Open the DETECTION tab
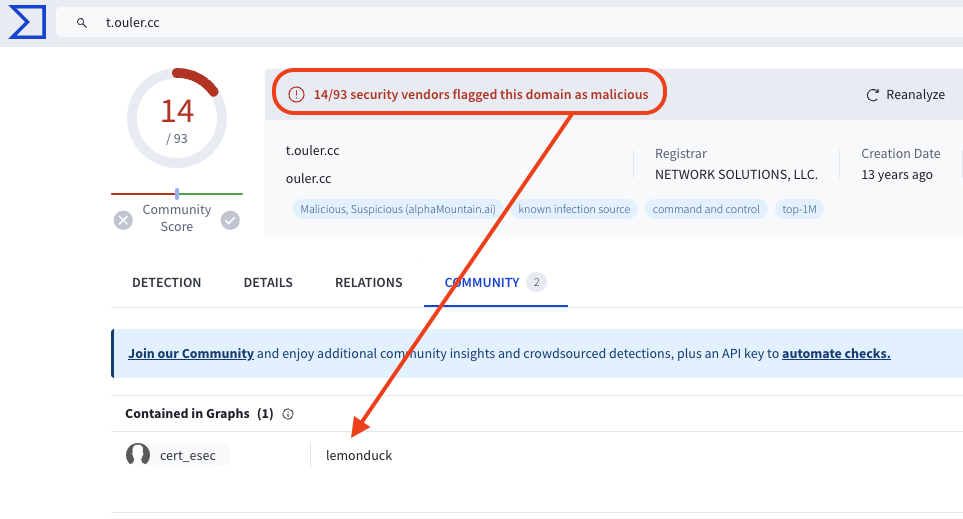The image size is (963, 519). [x=166, y=283]
